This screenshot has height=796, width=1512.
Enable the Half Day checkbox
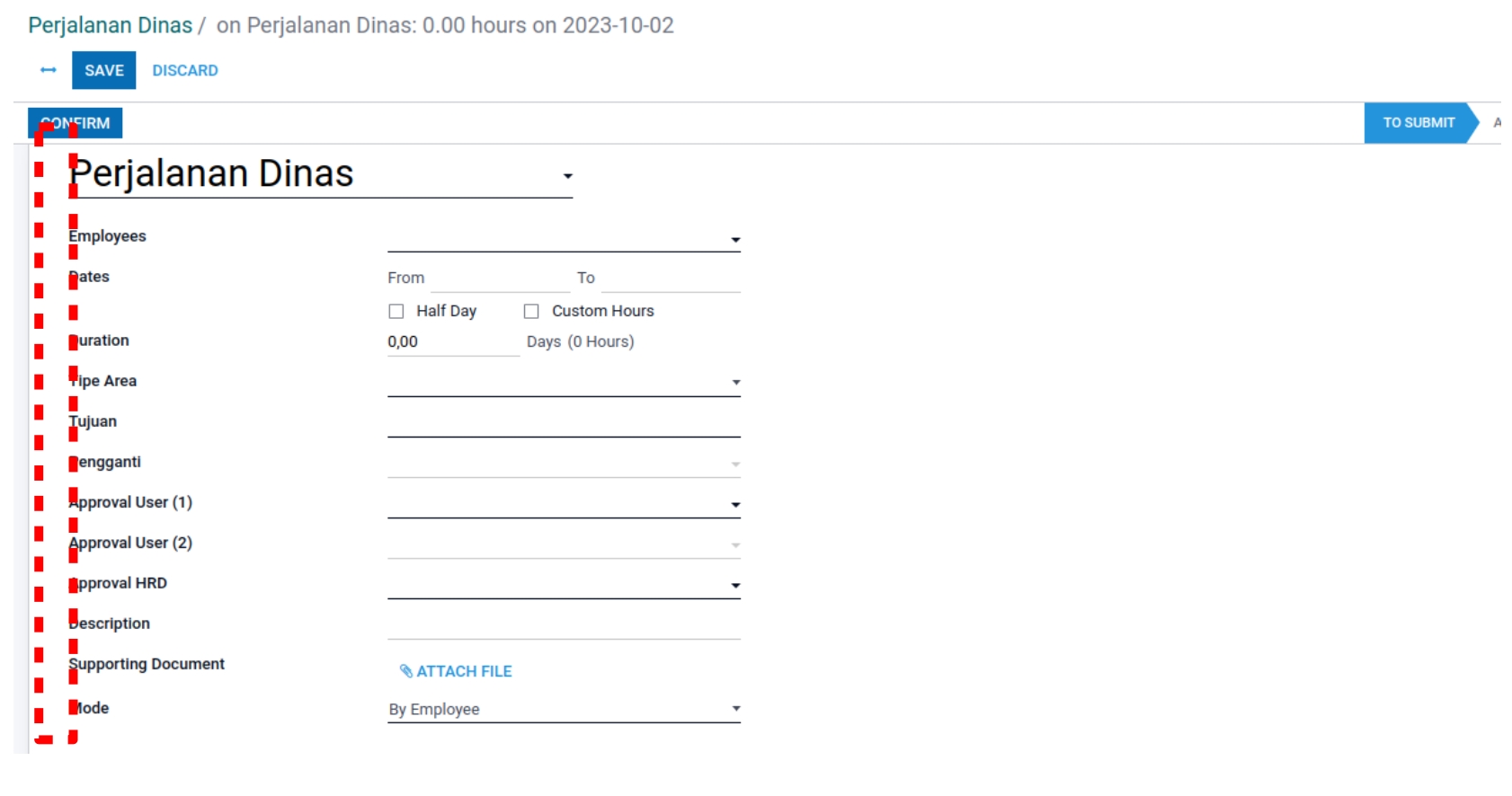point(396,311)
